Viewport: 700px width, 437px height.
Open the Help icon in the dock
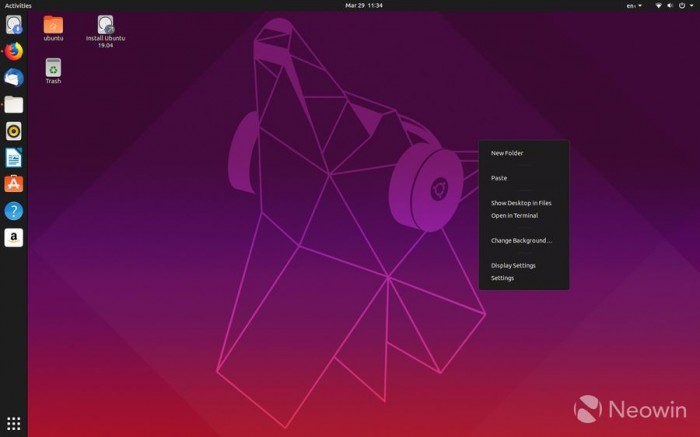(13, 211)
